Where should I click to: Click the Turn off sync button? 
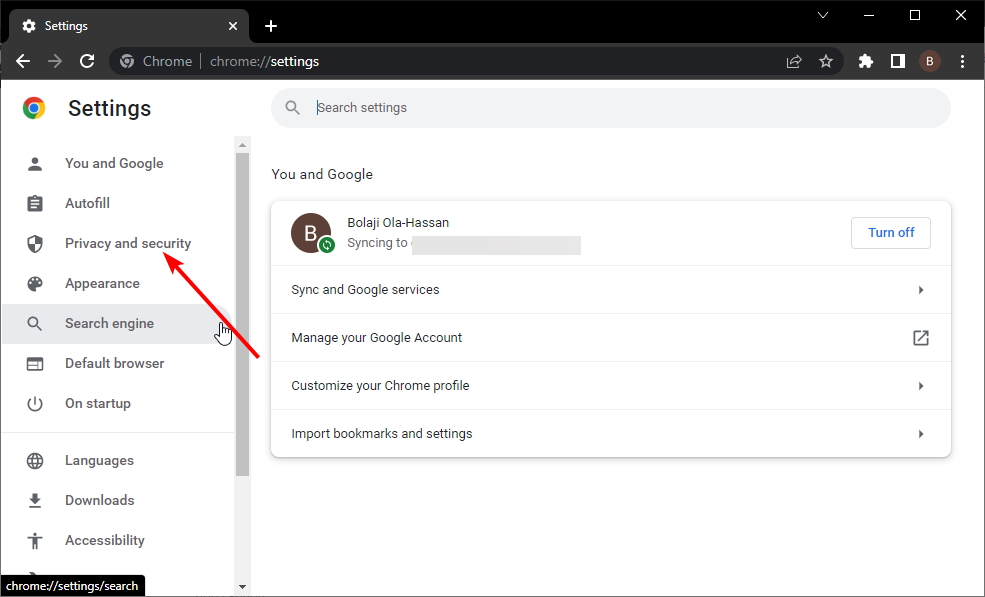[890, 233]
